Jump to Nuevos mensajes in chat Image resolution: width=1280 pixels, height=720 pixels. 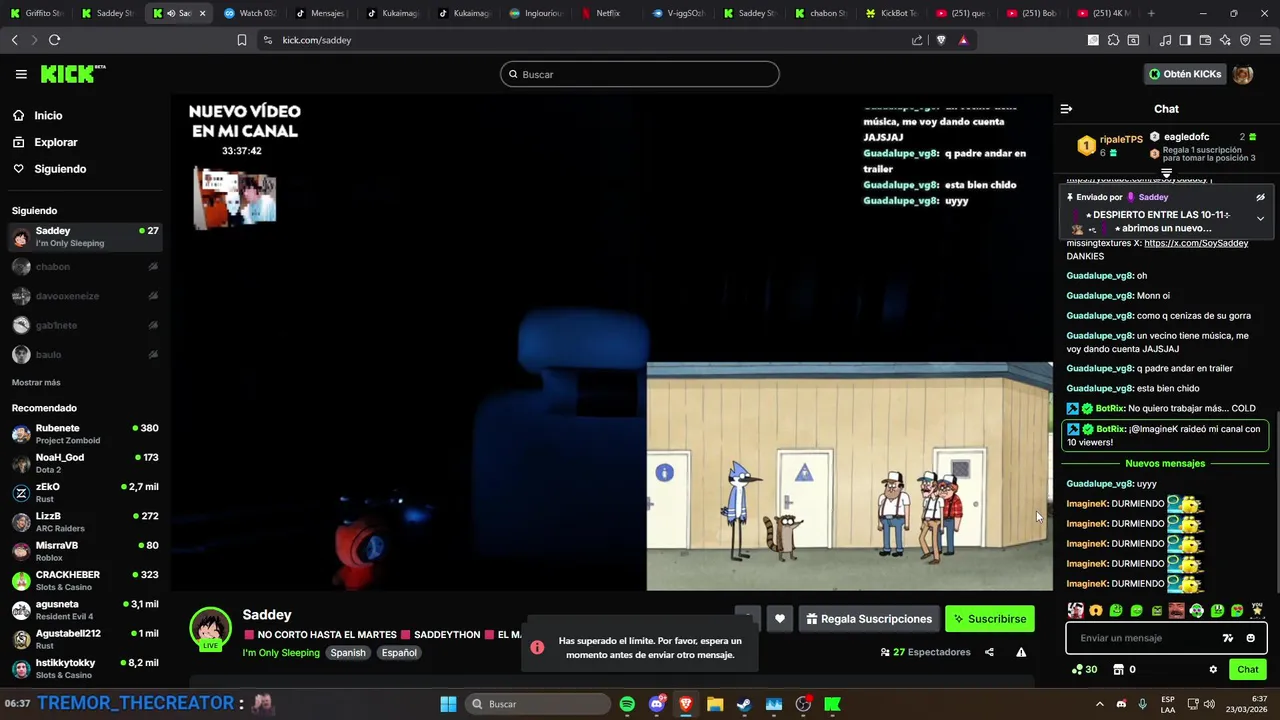point(1165,464)
